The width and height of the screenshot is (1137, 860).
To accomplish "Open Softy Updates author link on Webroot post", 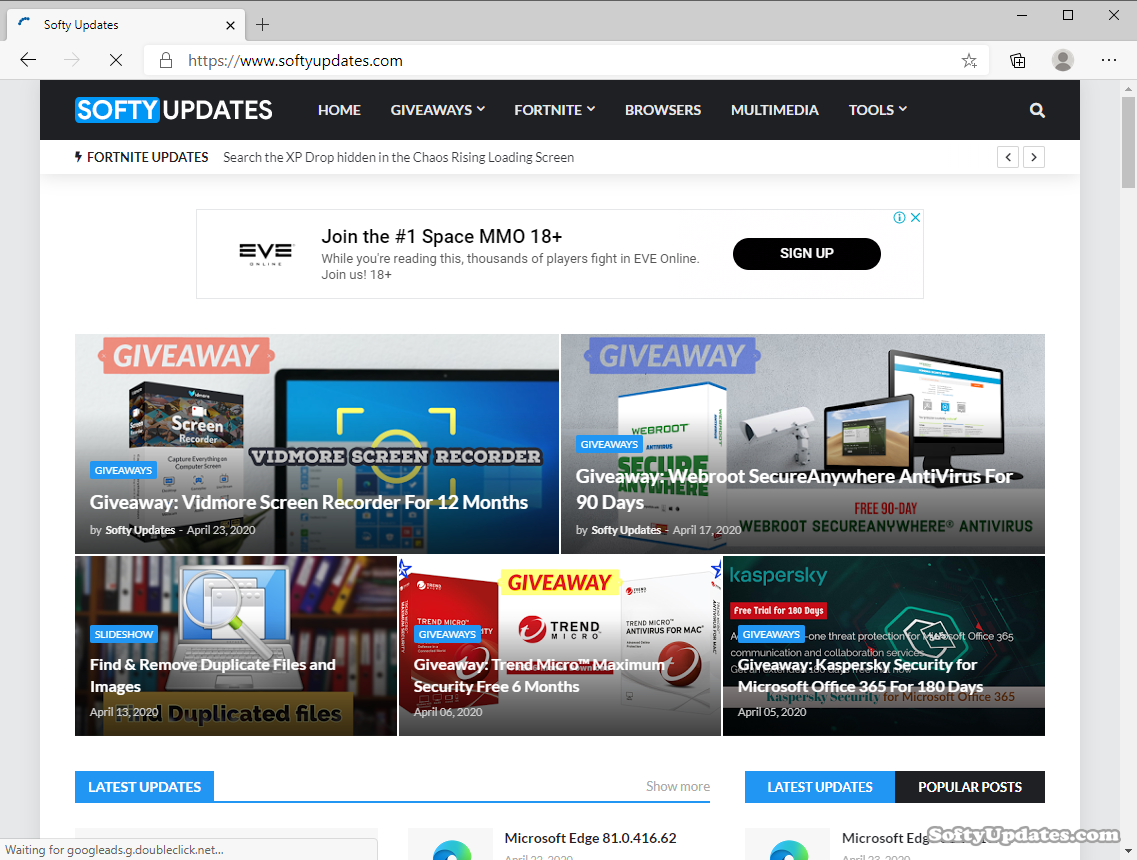I will pos(626,530).
